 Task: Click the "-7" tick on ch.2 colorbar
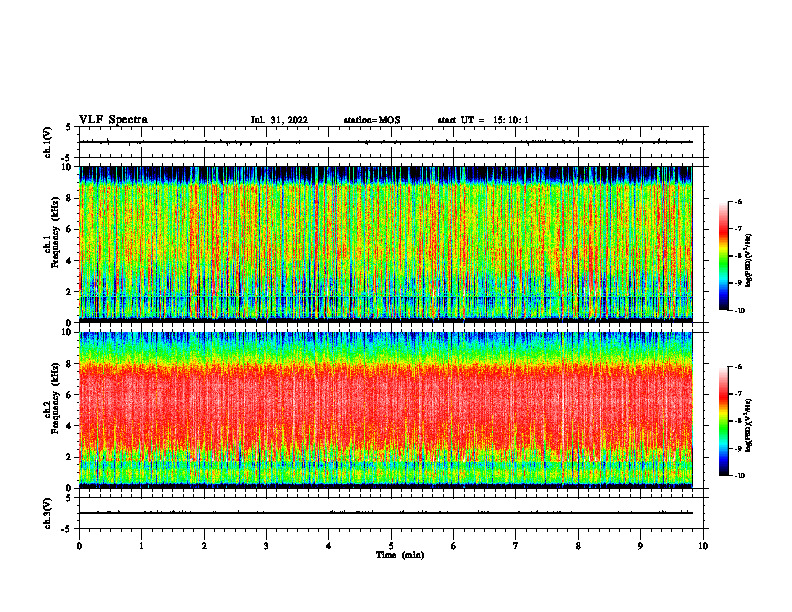(x=738, y=394)
